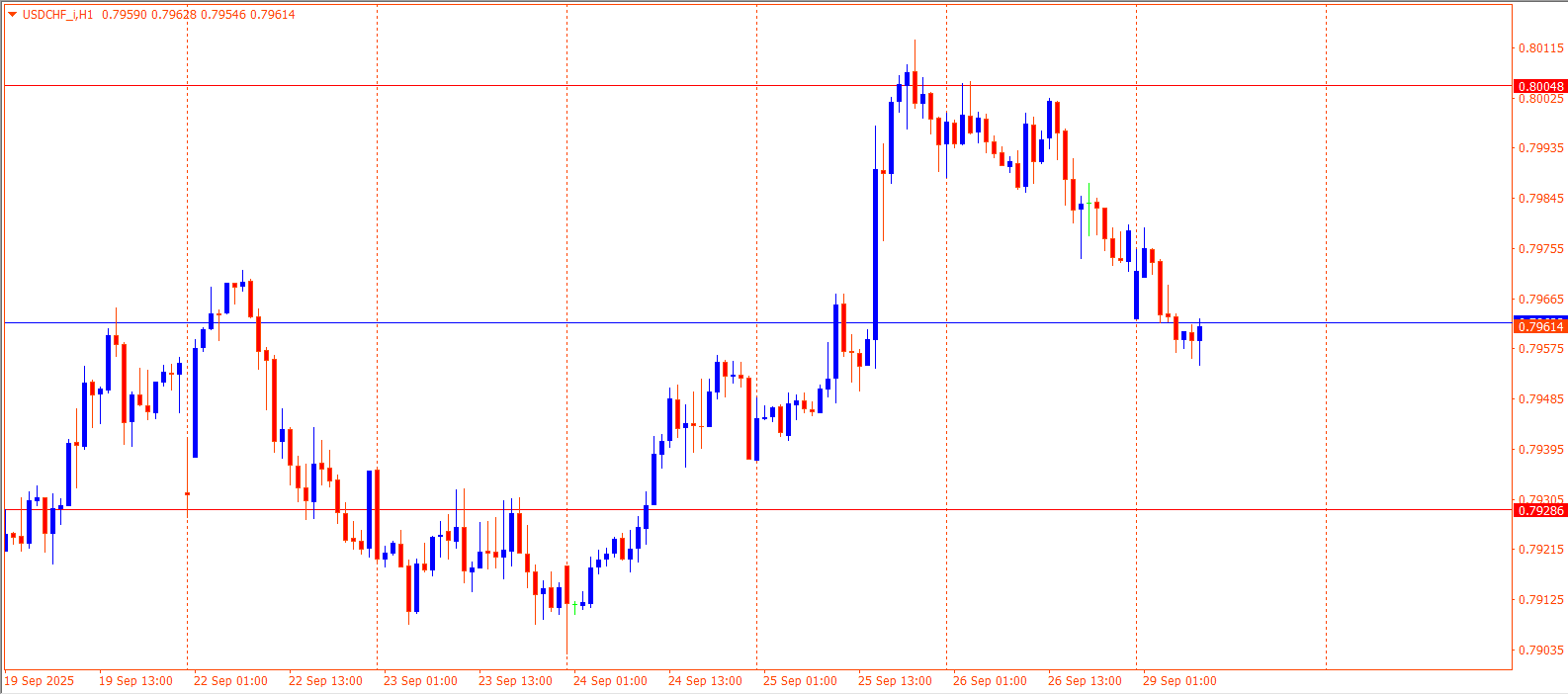
Task: Click the 0.79485 label on price axis
Action: click(x=1540, y=399)
